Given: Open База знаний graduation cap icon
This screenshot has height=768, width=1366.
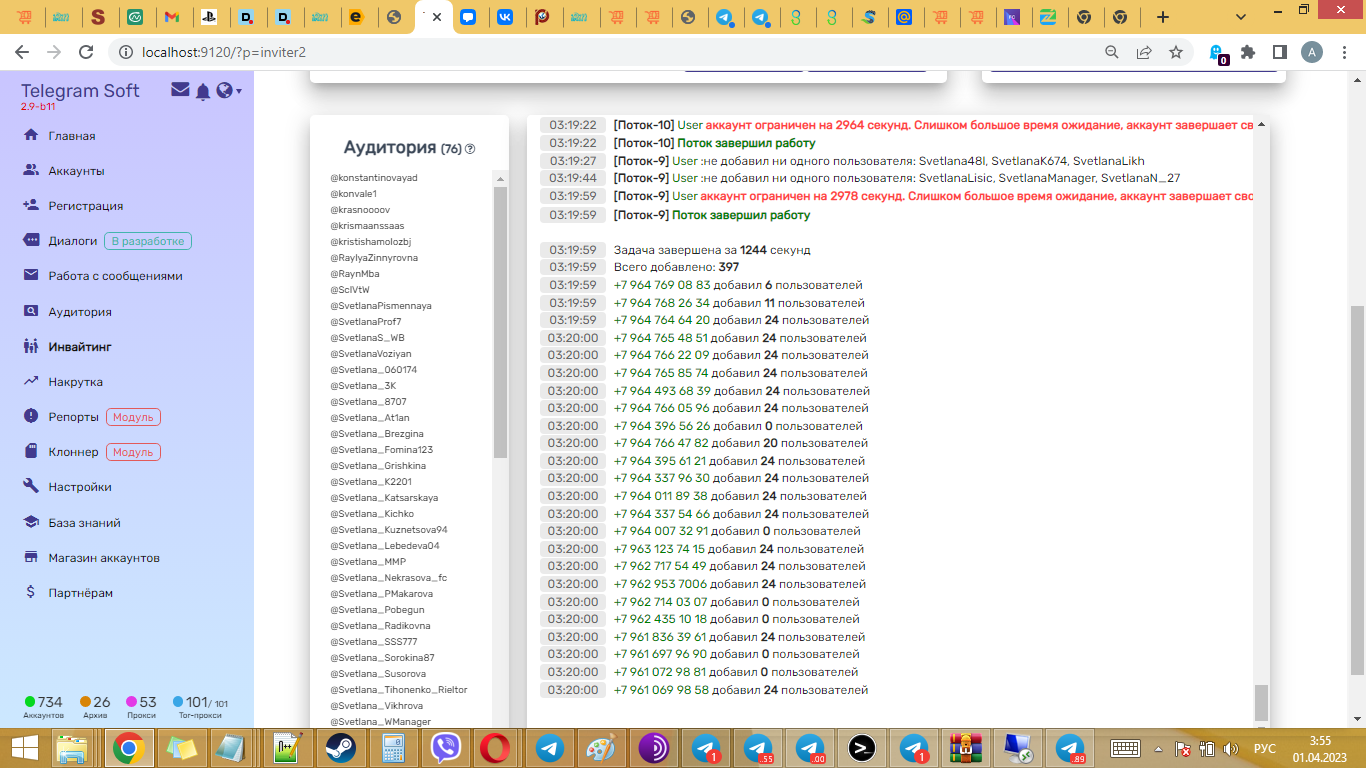Looking at the screenshot, I should tap(31, 522).
